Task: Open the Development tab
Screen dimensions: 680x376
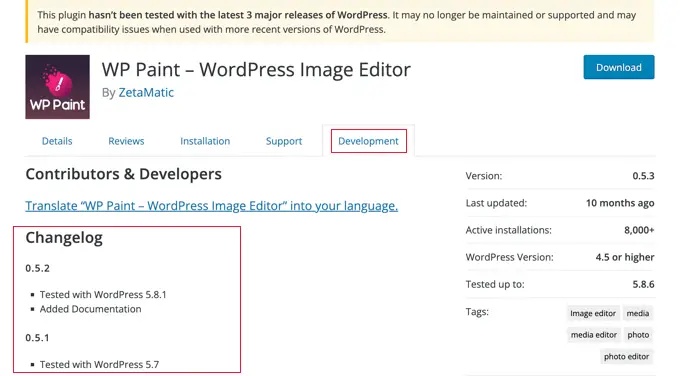Action: (368, 141)
